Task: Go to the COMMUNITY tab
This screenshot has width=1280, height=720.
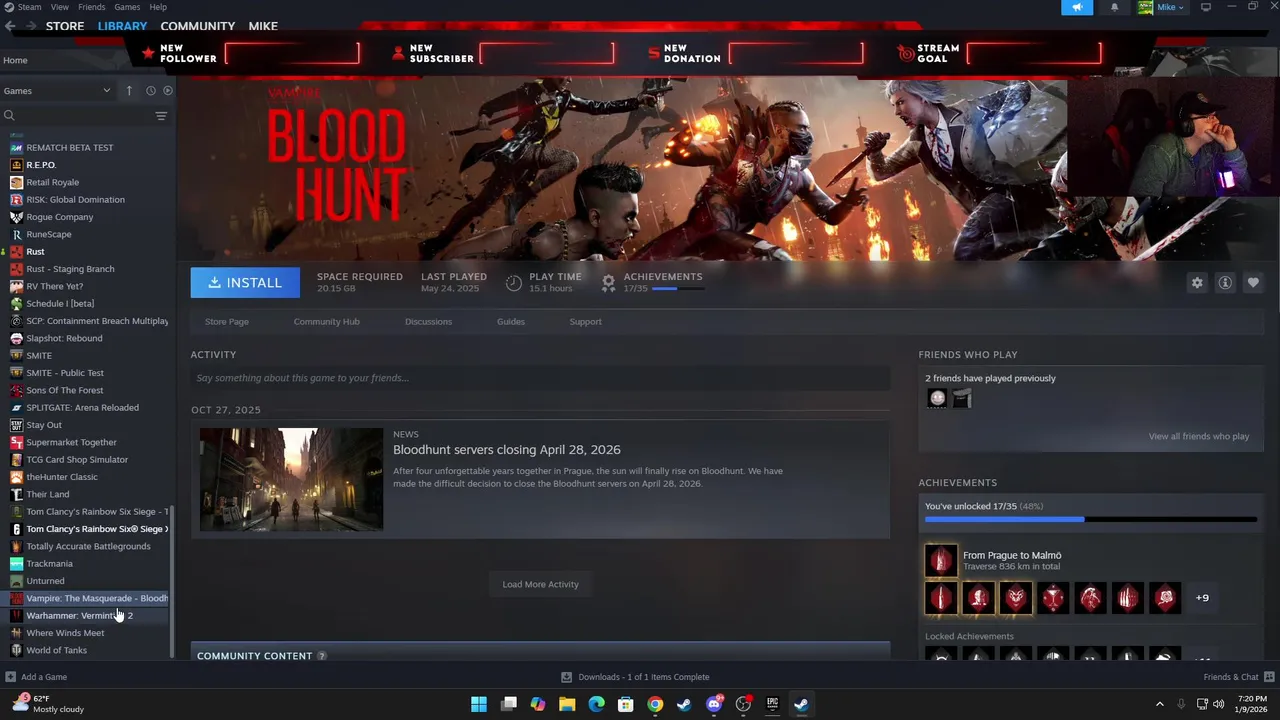Action: coord(198,26)
